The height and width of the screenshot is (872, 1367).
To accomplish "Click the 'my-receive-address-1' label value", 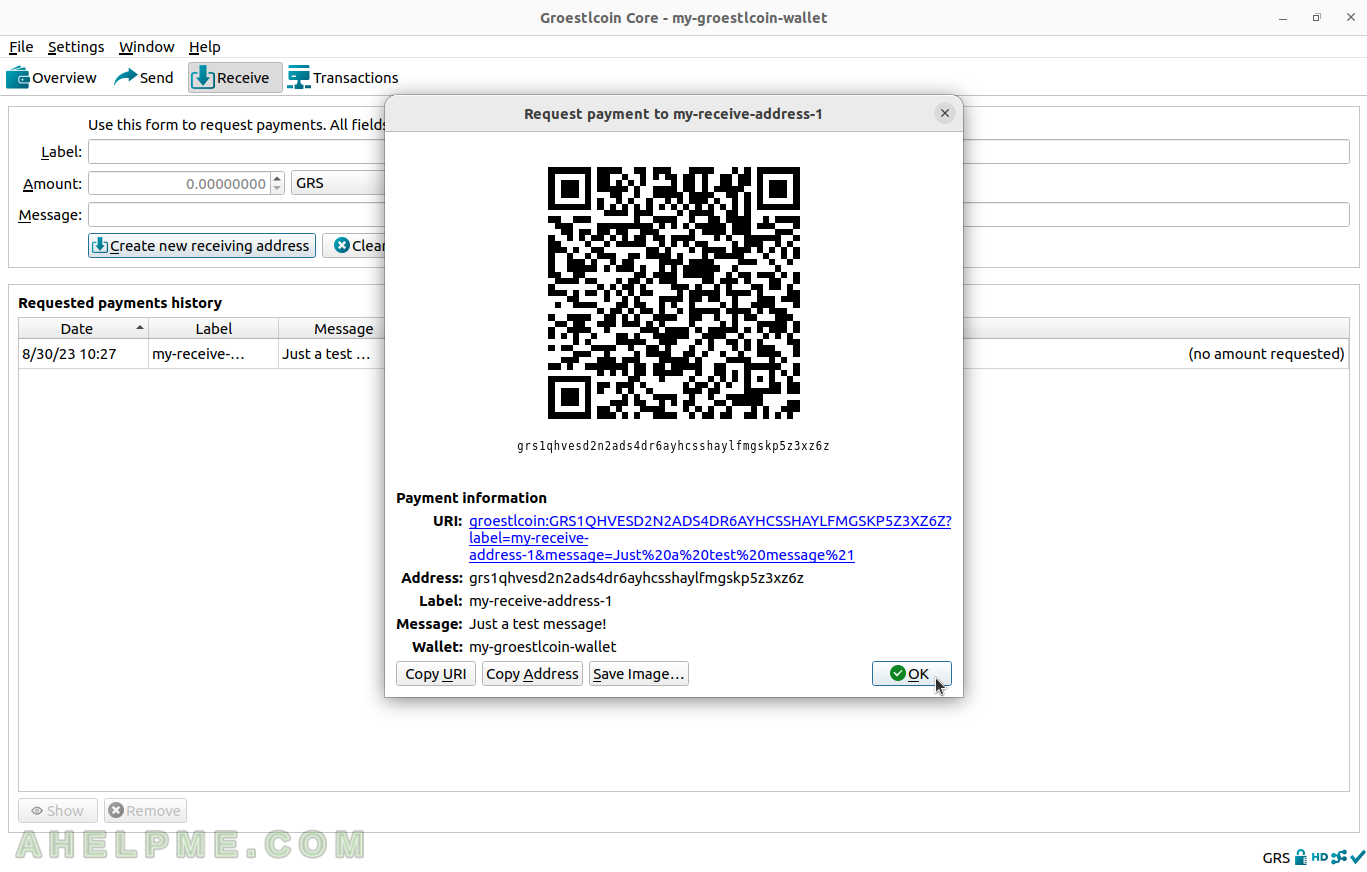I will [x=540, y=601].
